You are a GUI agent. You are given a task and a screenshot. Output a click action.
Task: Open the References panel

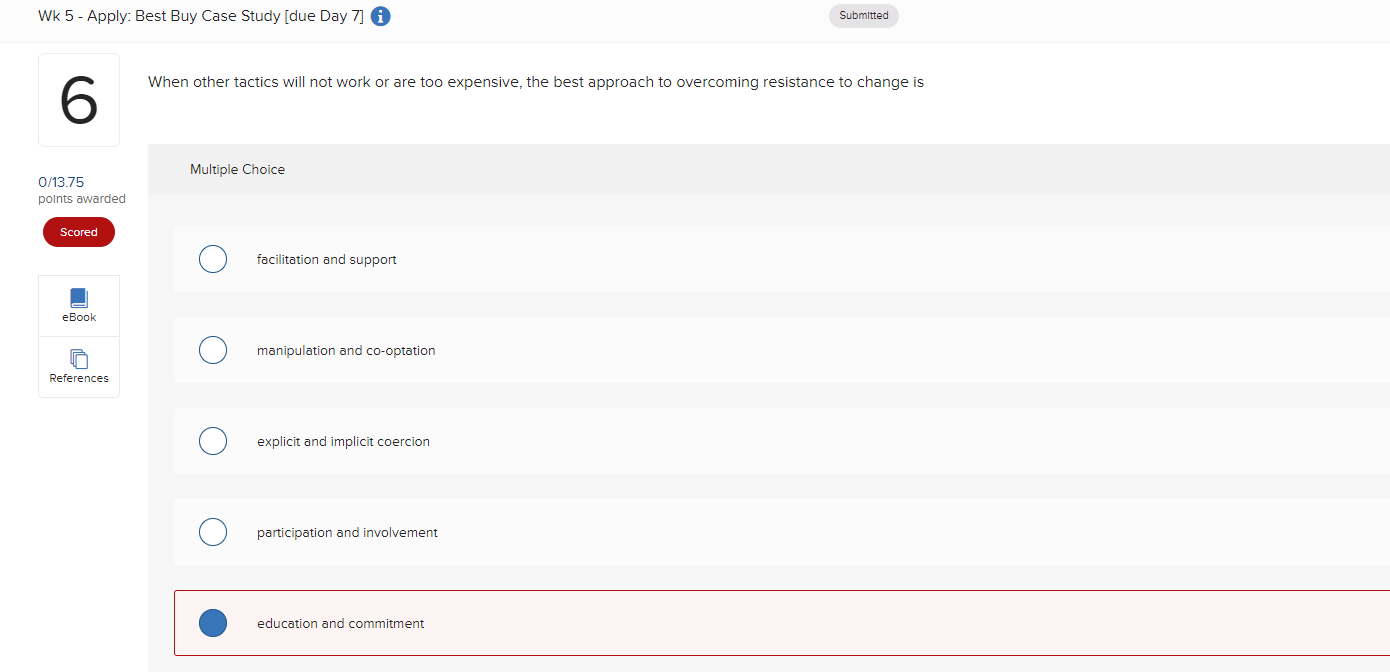click(78, 366)
